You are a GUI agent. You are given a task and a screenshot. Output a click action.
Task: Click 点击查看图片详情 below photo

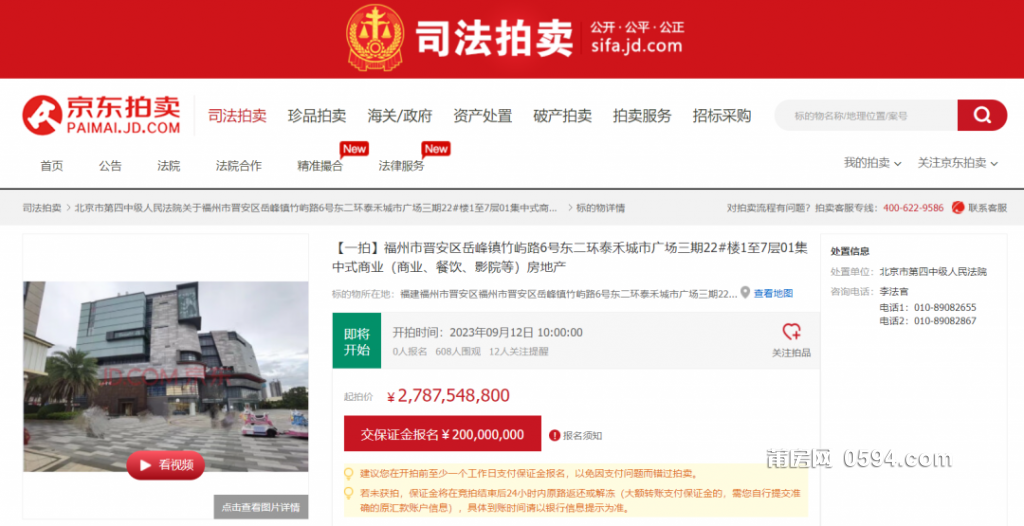point(261,507)
